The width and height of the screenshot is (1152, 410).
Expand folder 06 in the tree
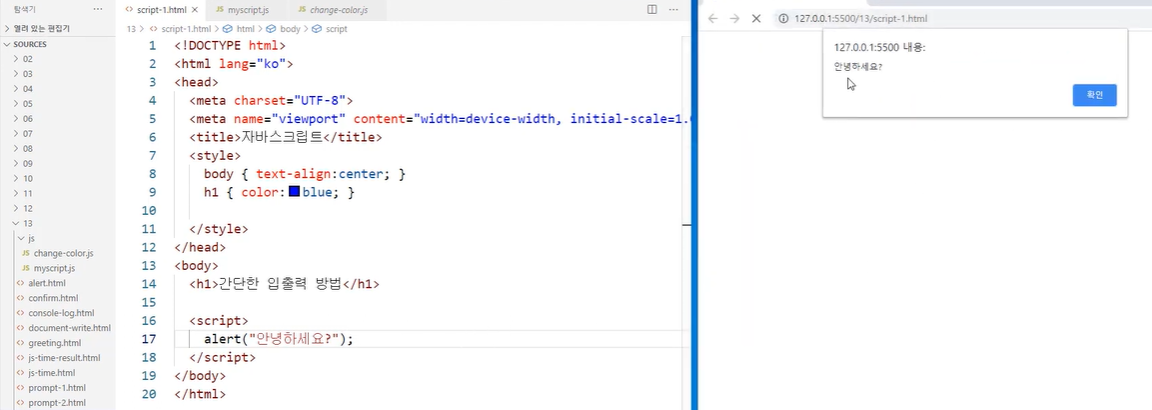[x=57, y=118]
